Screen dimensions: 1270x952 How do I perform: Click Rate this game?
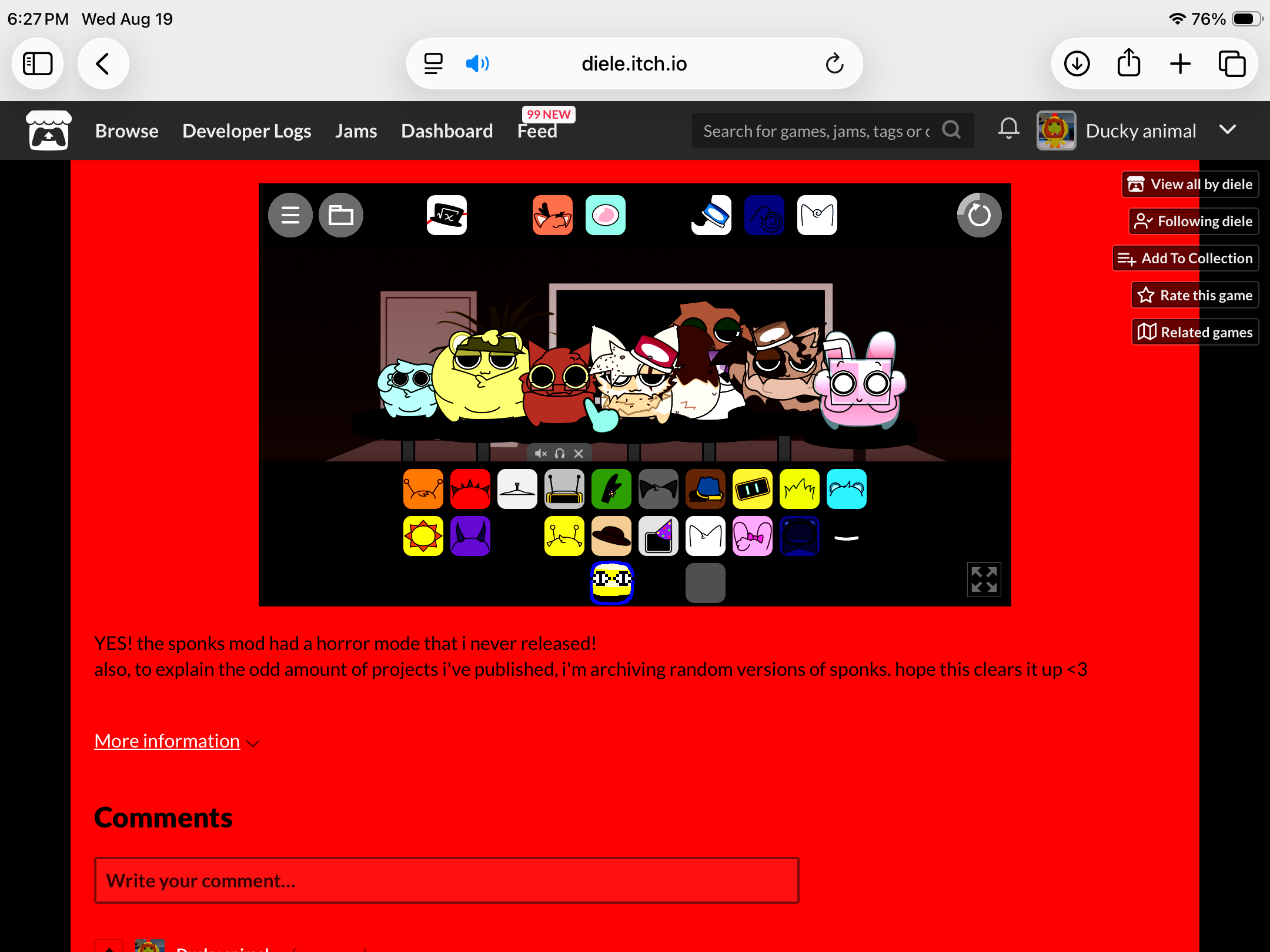[1195, 295]
